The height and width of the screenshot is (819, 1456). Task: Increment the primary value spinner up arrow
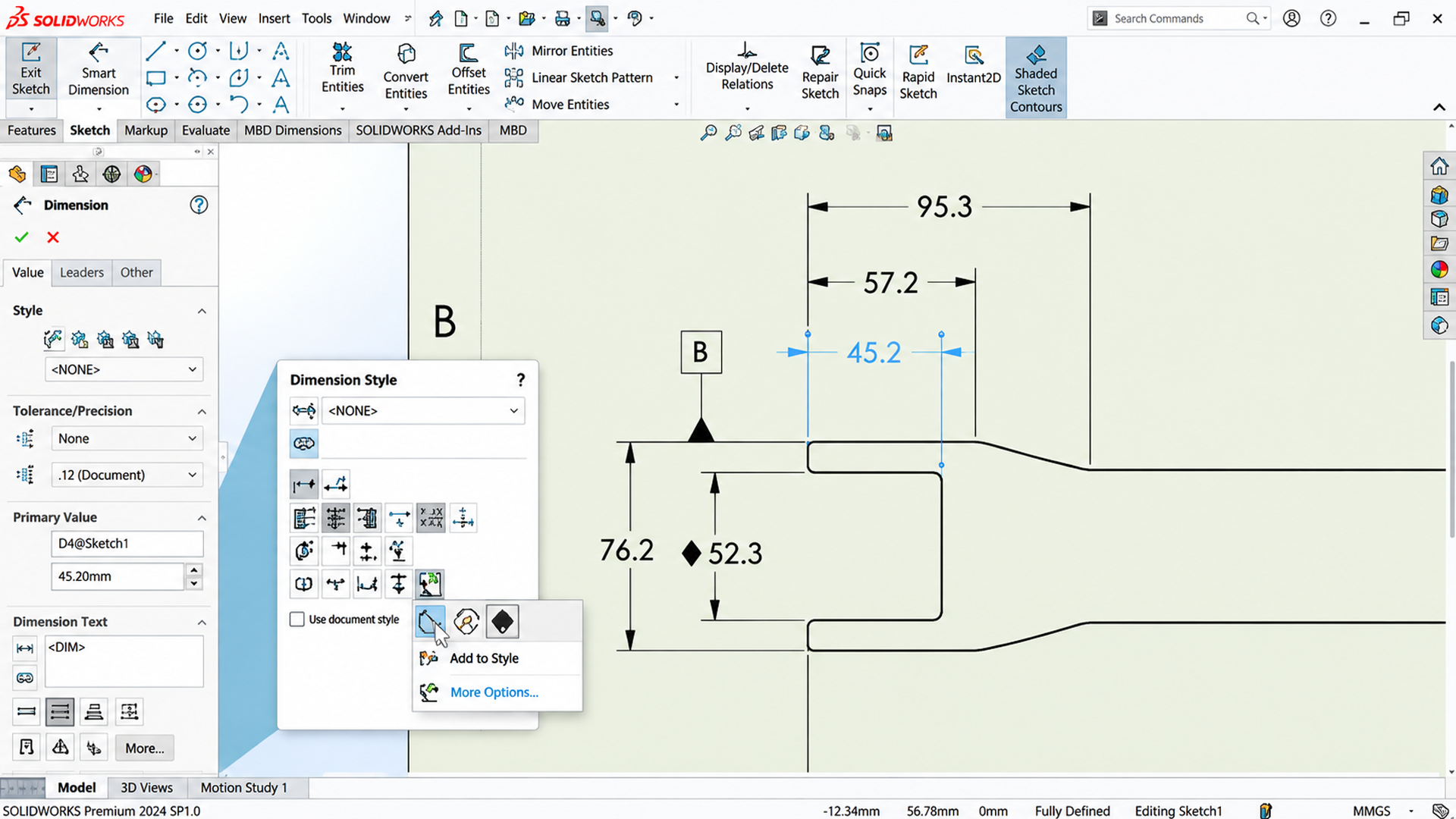pyautogui.click(x=194, y=570)
